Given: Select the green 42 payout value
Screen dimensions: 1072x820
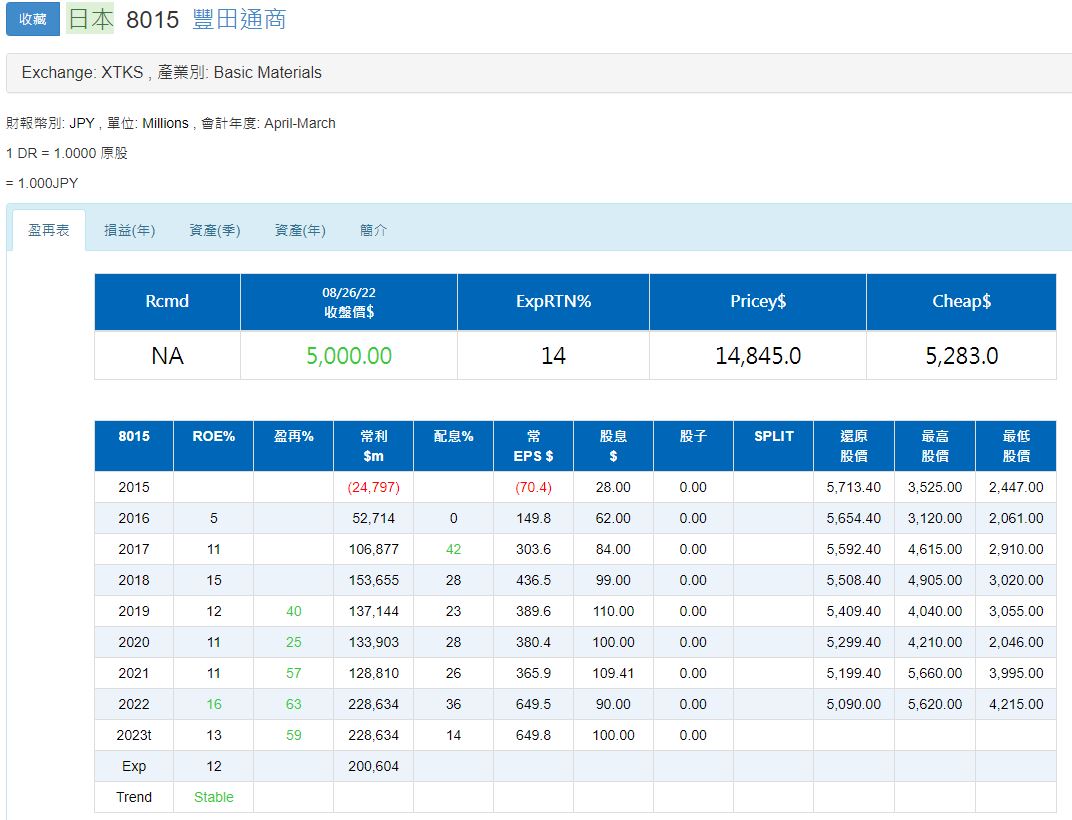Looking at the screenshot, I should [x=453, y=549].
